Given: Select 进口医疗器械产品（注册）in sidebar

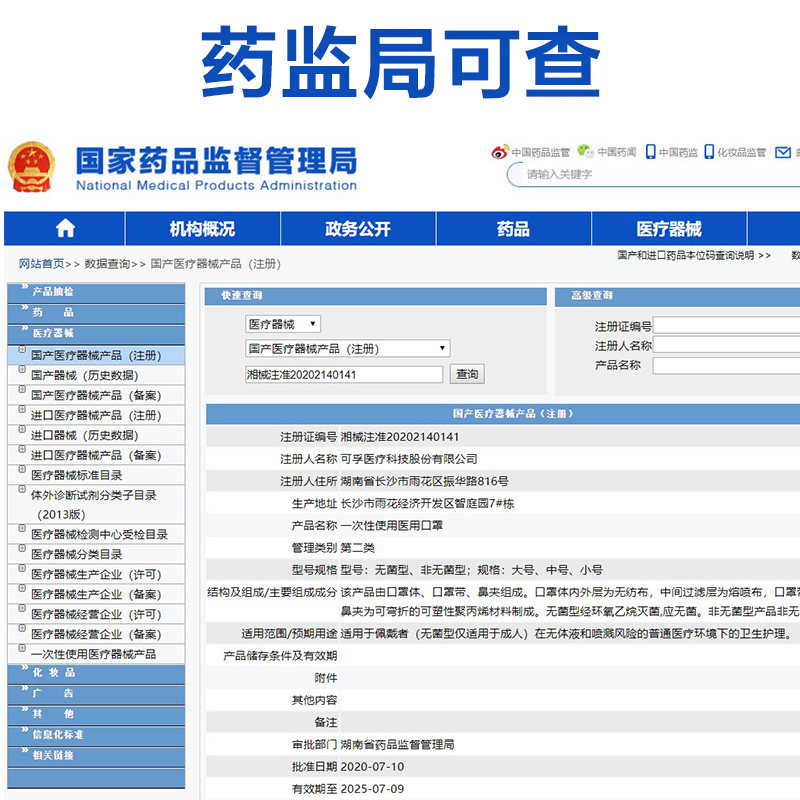Looking at the screenshot, I should (96, 415).
